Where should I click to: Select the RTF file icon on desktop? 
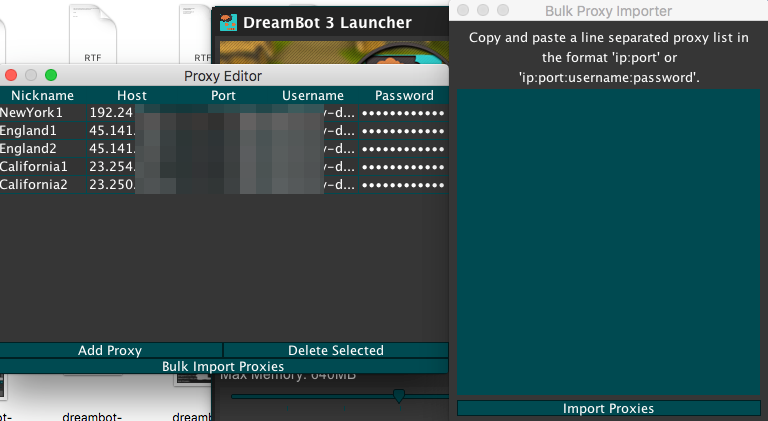tap(93, 34)
